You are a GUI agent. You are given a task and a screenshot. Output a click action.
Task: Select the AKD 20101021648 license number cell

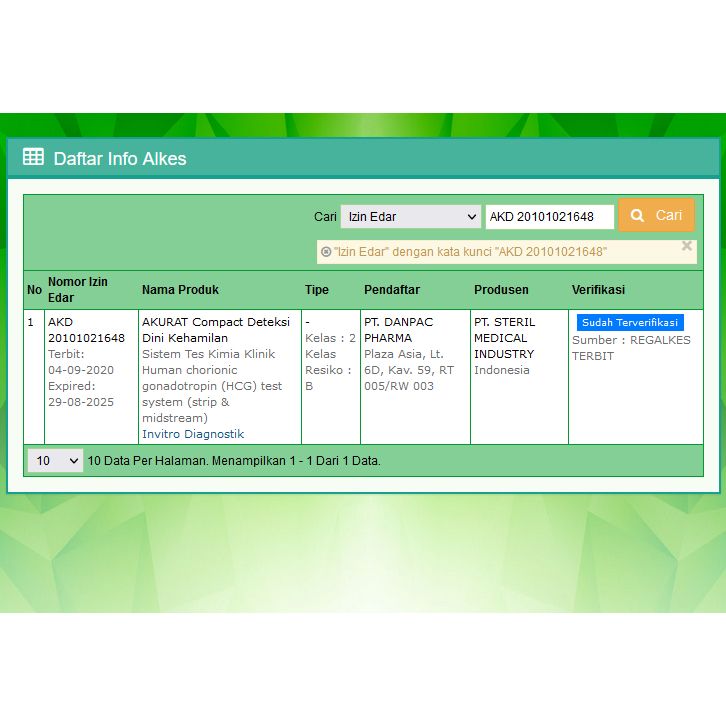click(x=86, y=330)
